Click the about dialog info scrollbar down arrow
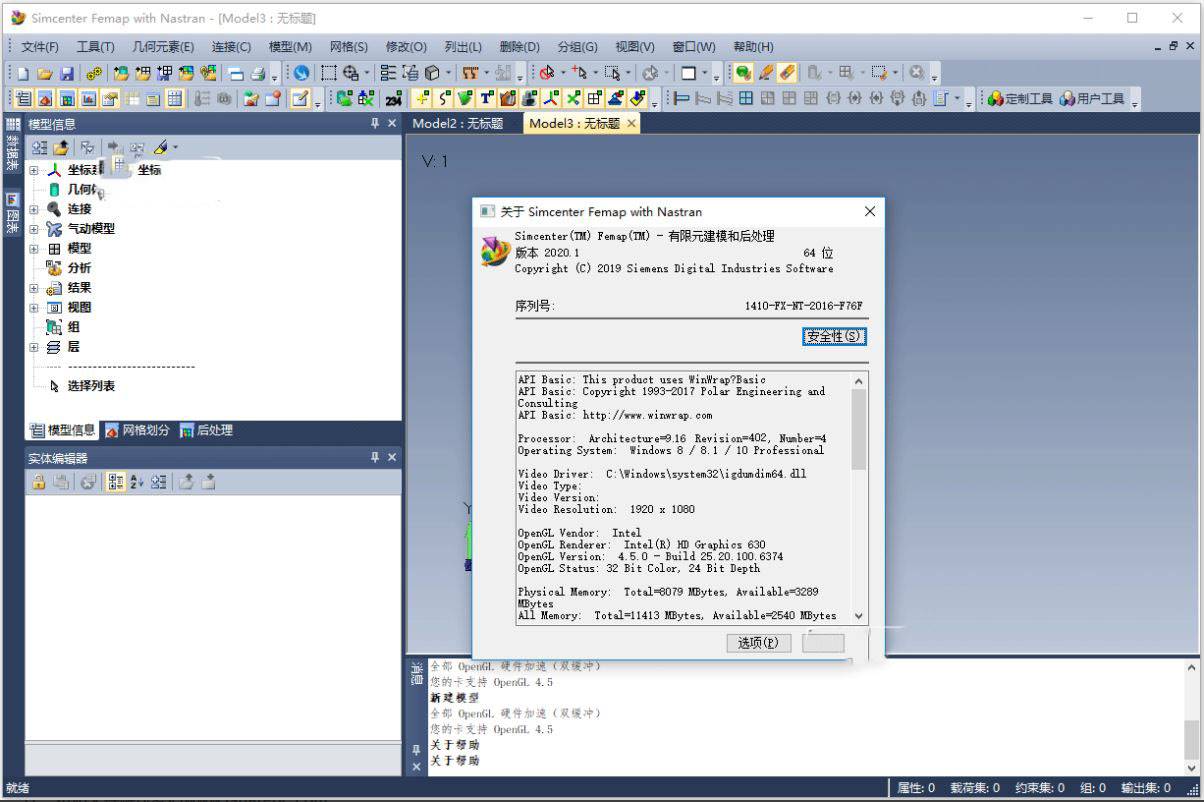The height and width of the screenshot is (802, 1204). point(859,616)
